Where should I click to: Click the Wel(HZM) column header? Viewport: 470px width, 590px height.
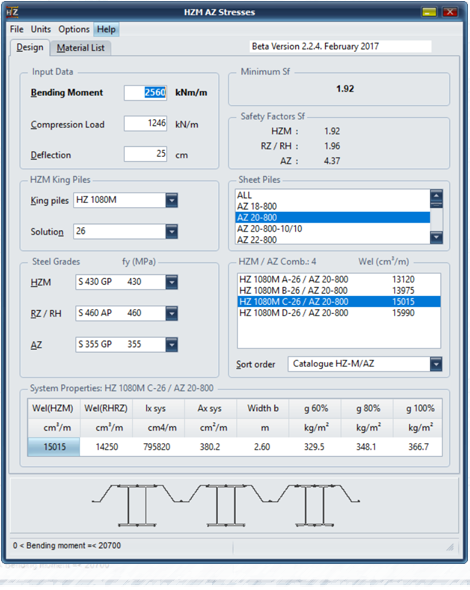(54, 409)
